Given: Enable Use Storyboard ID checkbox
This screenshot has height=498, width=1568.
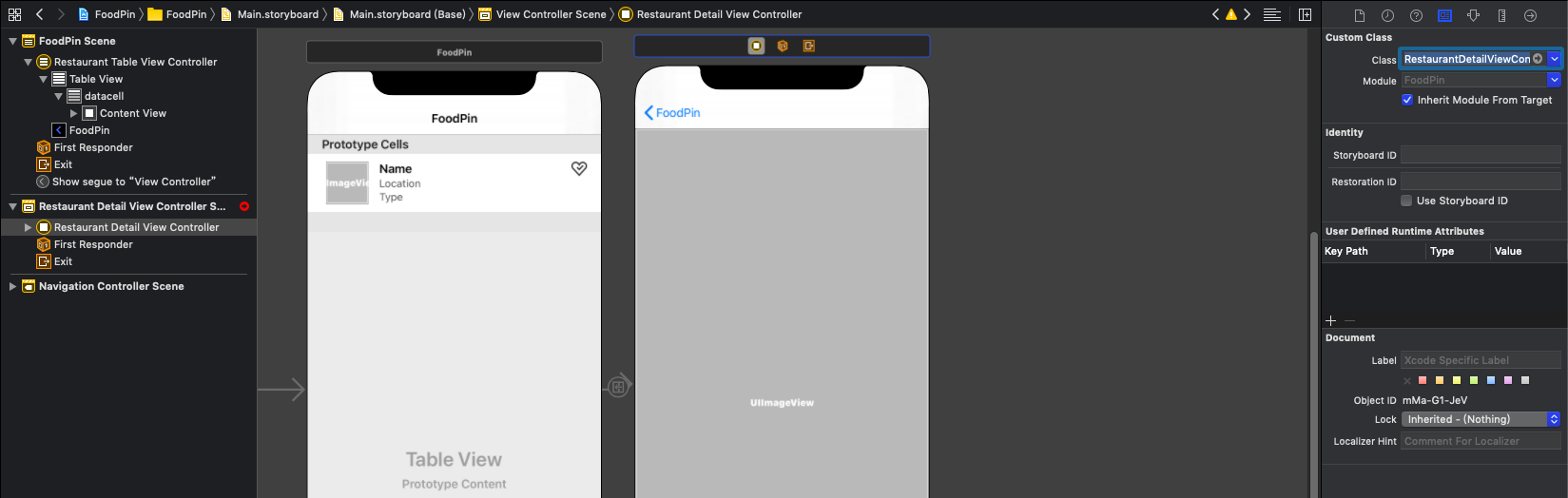Looking at the screenshot, I should click(1406, 201).
